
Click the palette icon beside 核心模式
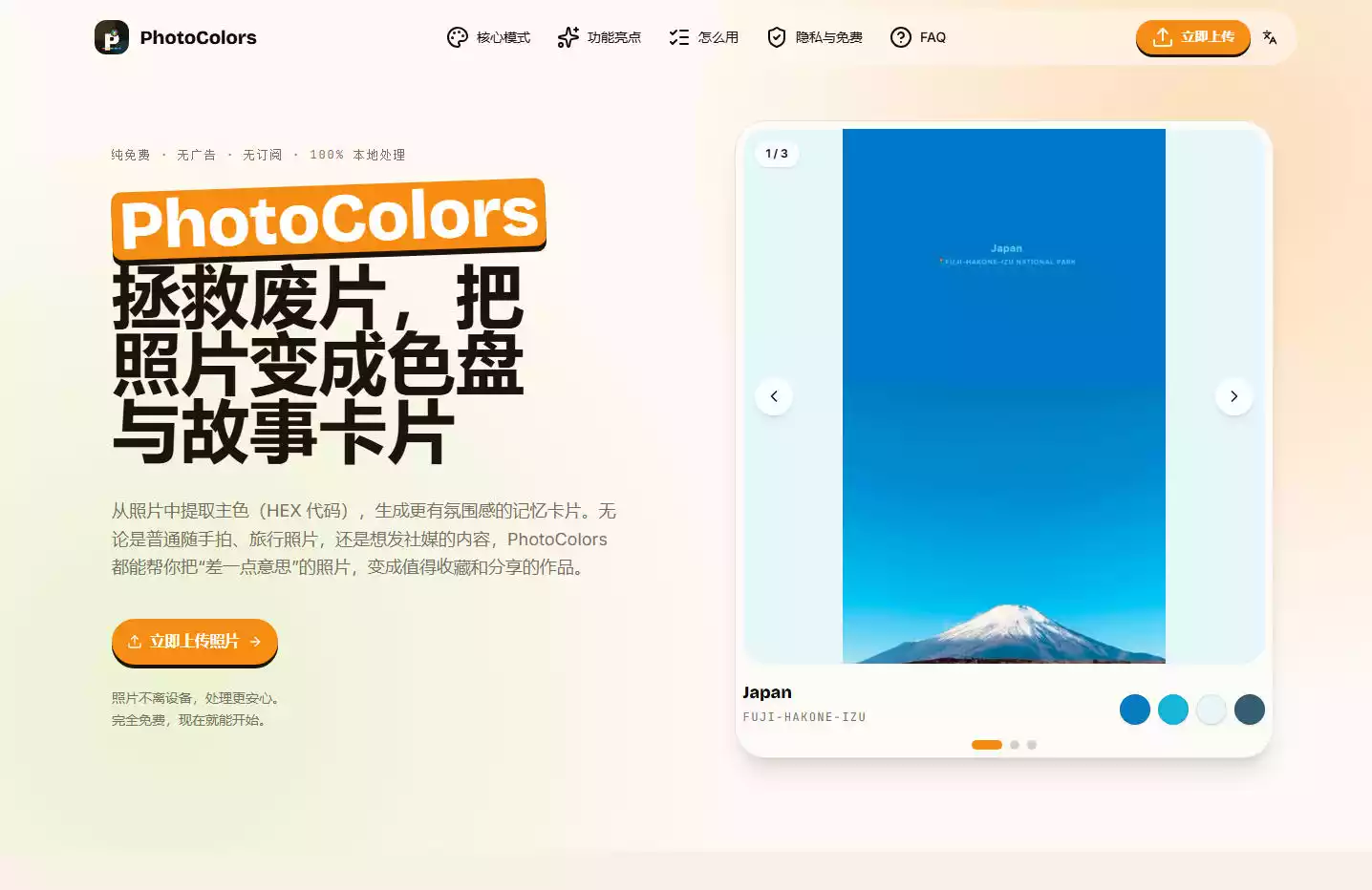pos(458,37)
